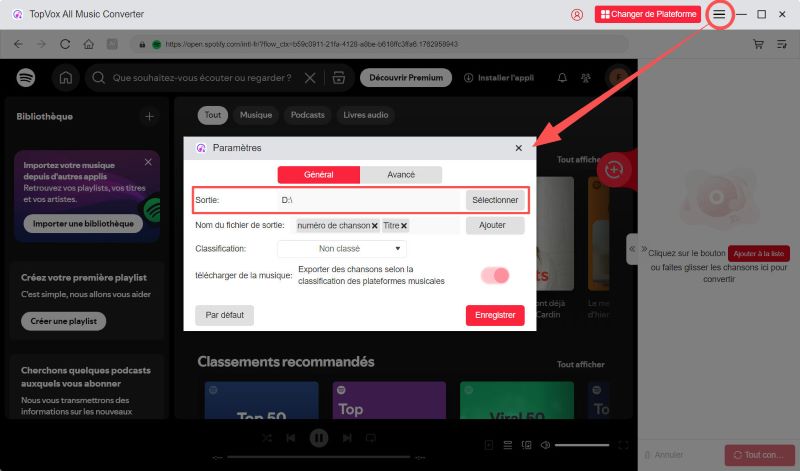Open the Classification dropdown
This screenshot has width=800, height=471.
(x=342, y=248)
